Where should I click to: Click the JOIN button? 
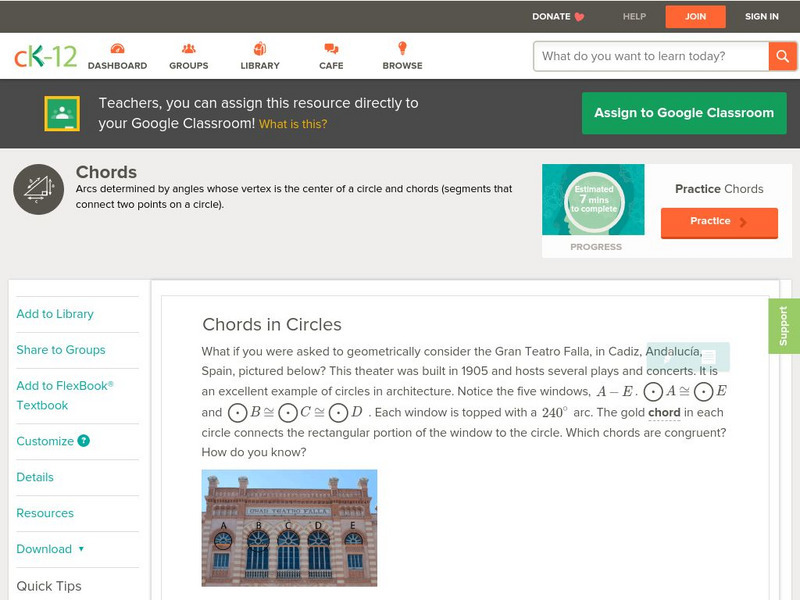695,17
